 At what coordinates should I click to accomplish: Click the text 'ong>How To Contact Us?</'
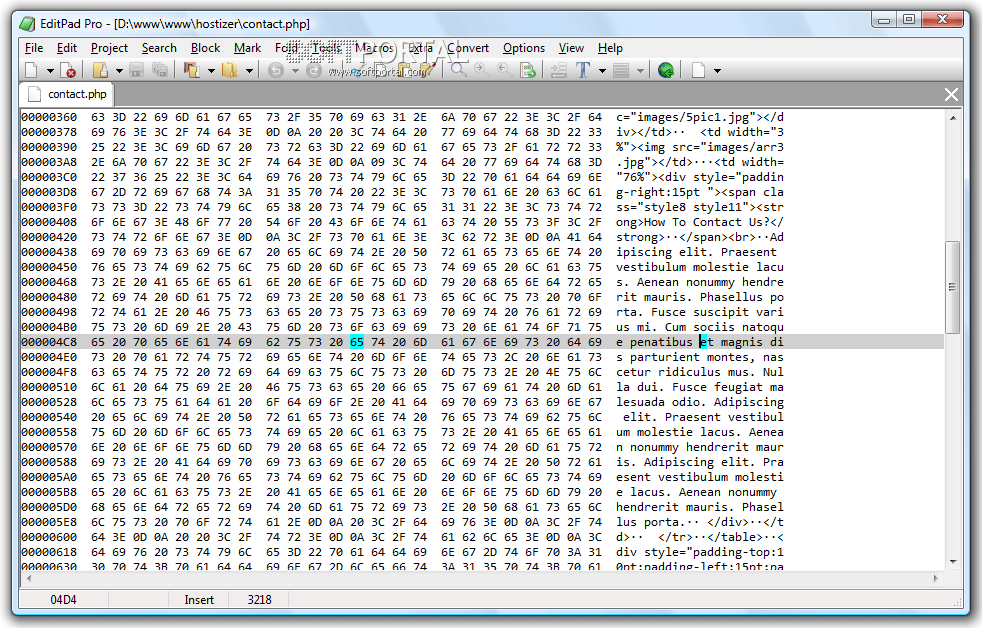(x=700, y=222)
